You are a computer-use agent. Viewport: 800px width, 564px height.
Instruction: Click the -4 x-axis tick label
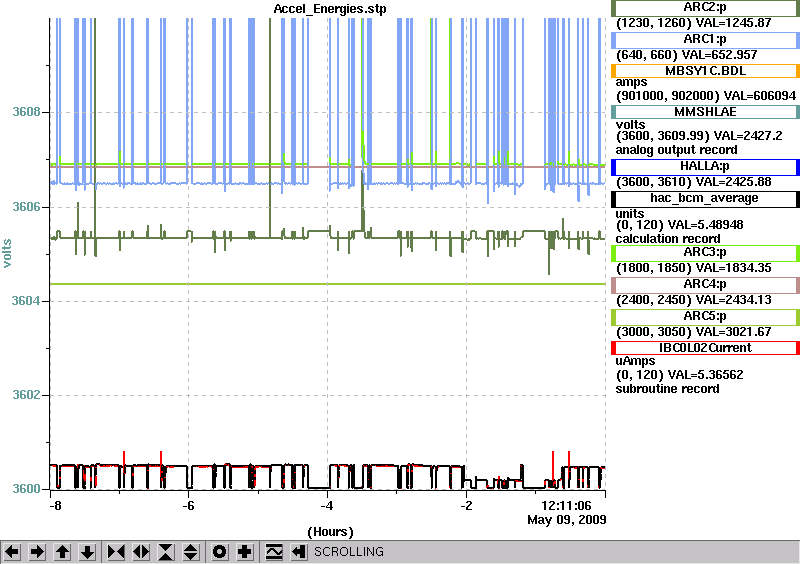(x=327, y=506)
